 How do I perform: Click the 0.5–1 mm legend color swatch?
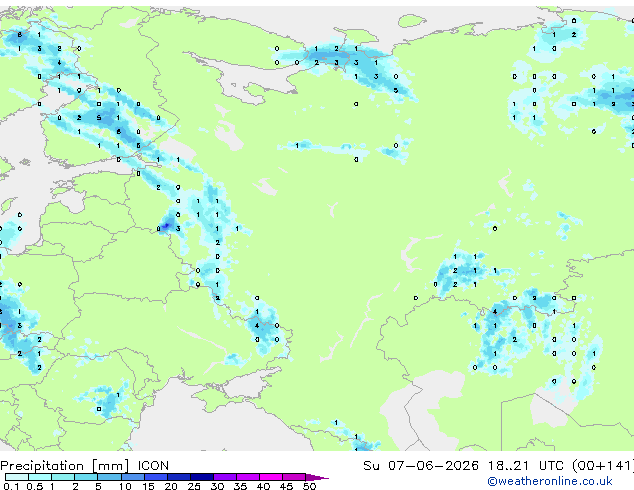coord(40,477)
